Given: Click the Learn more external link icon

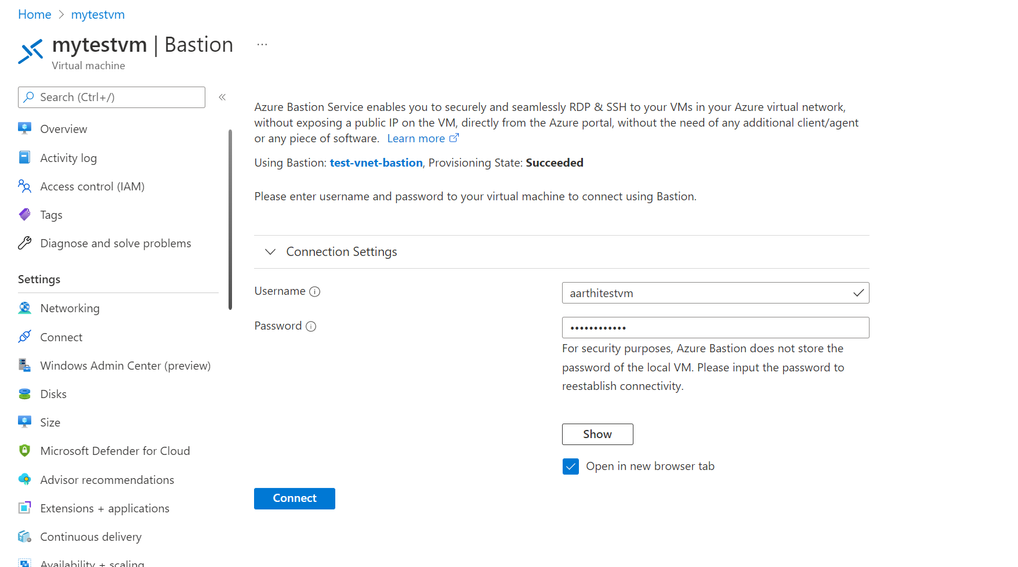Looking at the screenshot, I should (454, 138).
